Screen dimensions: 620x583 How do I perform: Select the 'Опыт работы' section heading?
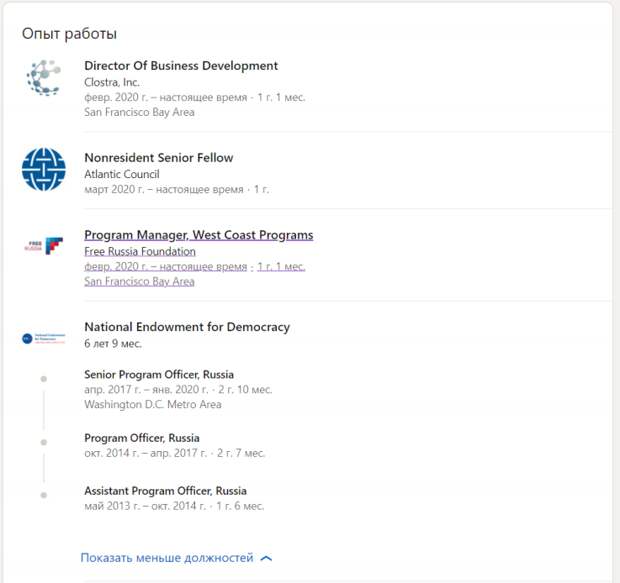(x=69, y=34)
